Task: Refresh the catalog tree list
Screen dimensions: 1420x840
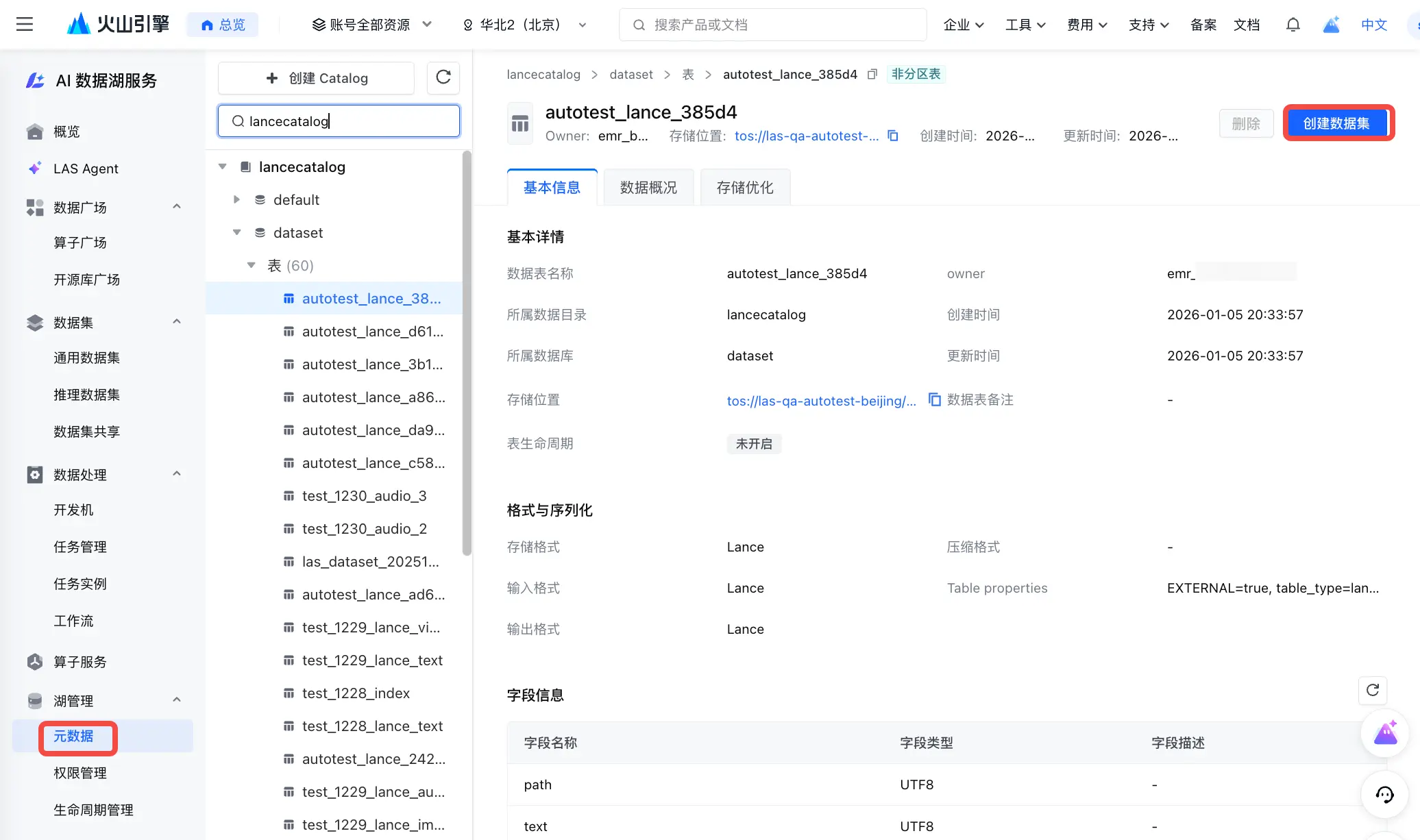Action: coord(443,77)
